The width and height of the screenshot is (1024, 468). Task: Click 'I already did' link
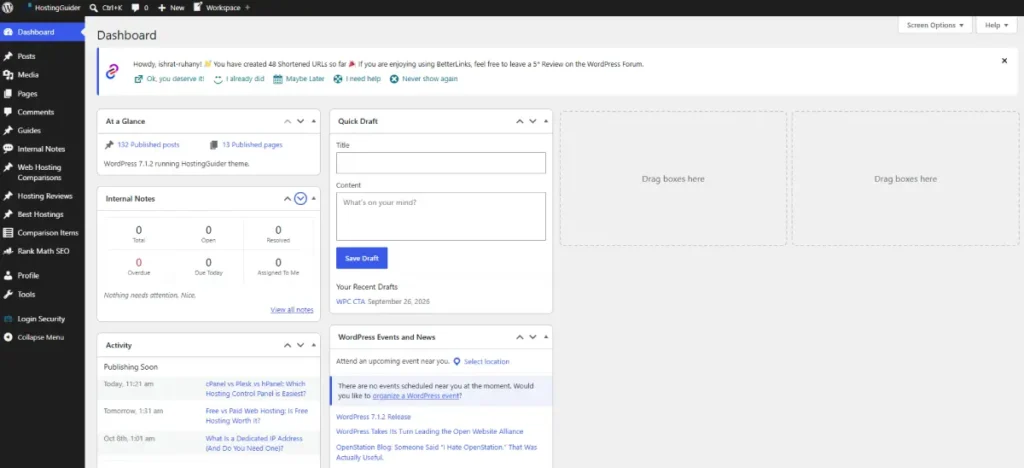[x=239, y=79]
